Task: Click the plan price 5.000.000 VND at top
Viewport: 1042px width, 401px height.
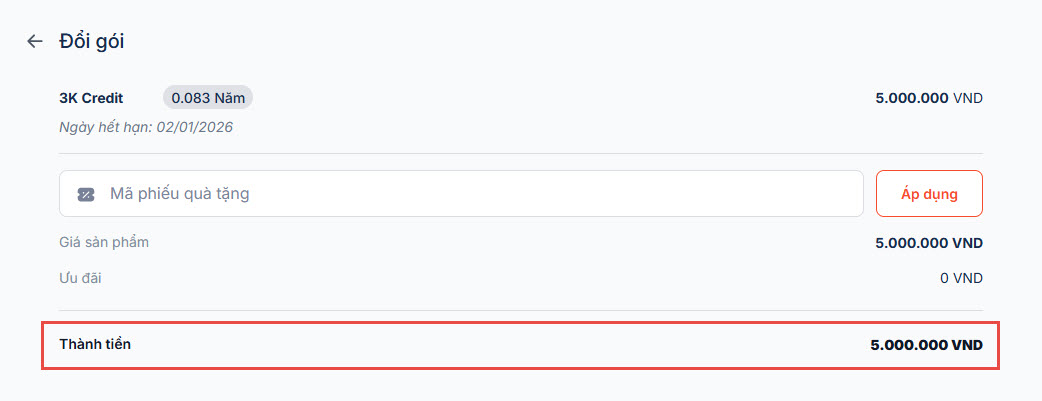Action: [x=928, y=98]
